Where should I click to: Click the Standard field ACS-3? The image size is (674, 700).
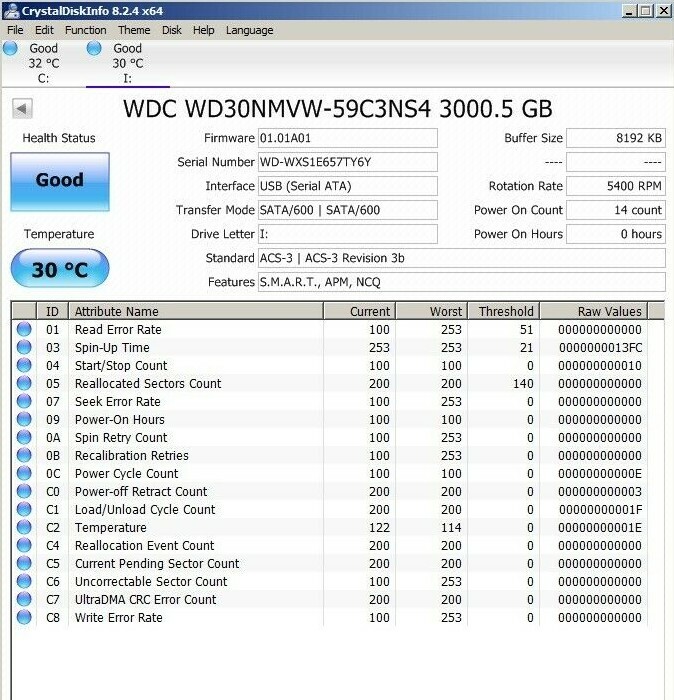(x=462, y=258)
